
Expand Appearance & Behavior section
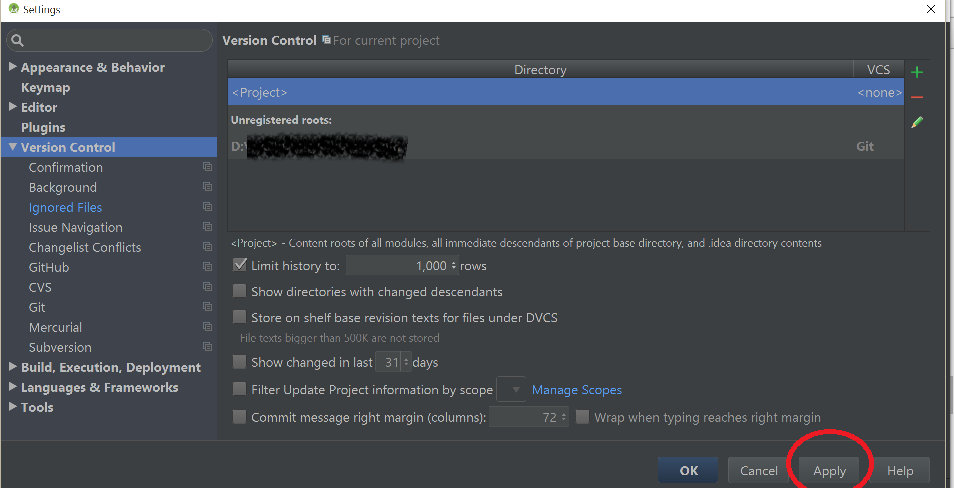13,67
